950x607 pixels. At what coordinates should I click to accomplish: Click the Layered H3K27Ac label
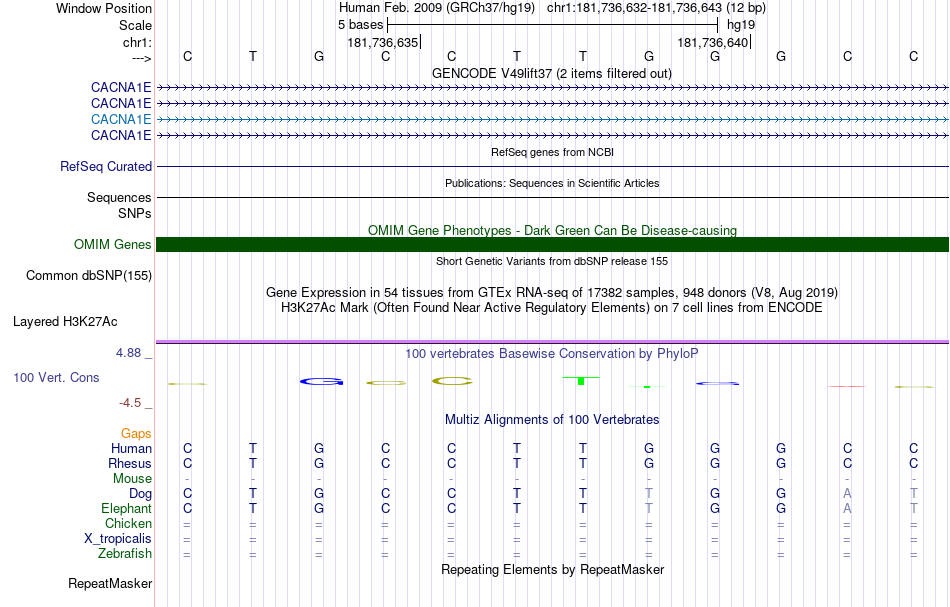(65, 322)
